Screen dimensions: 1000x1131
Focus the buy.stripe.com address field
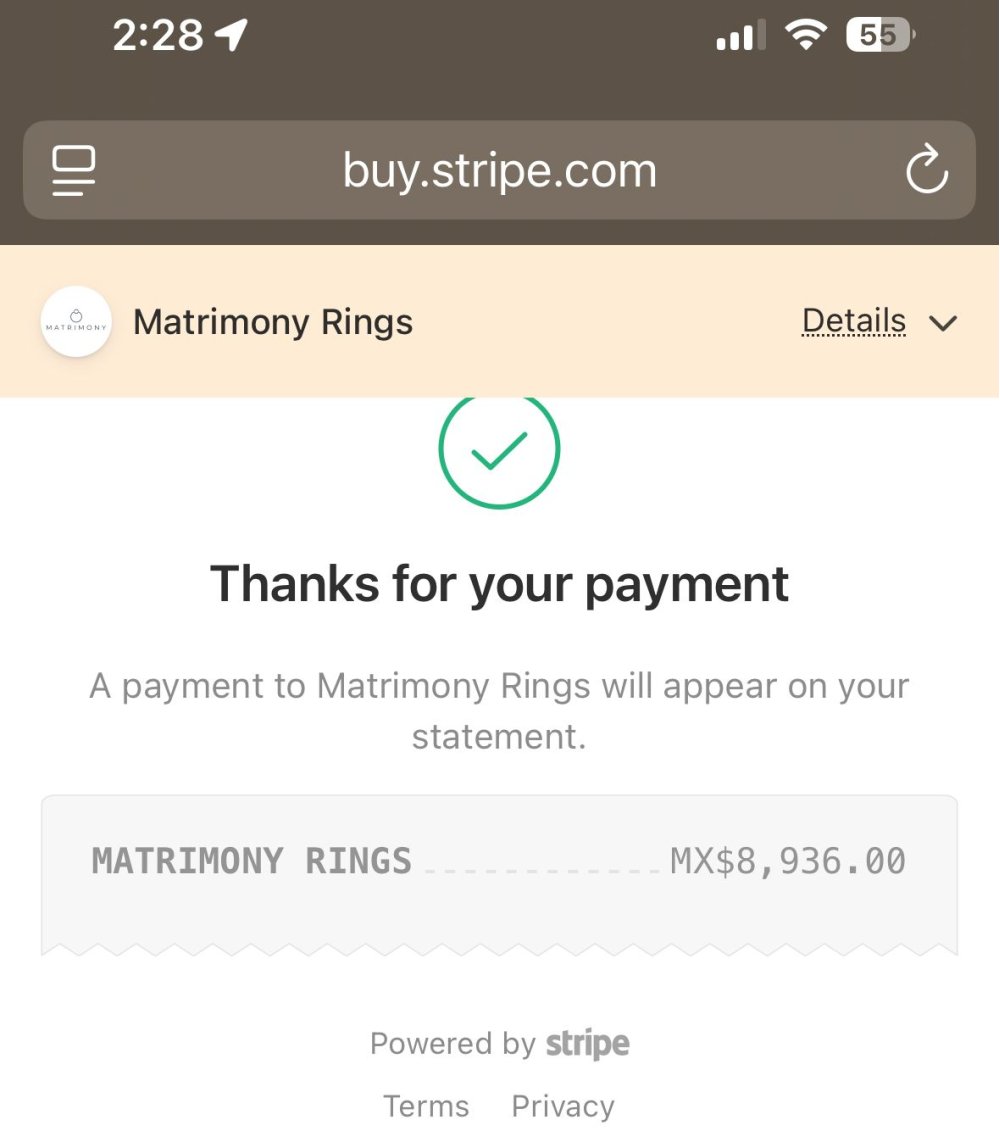click(x=499, y=171)
